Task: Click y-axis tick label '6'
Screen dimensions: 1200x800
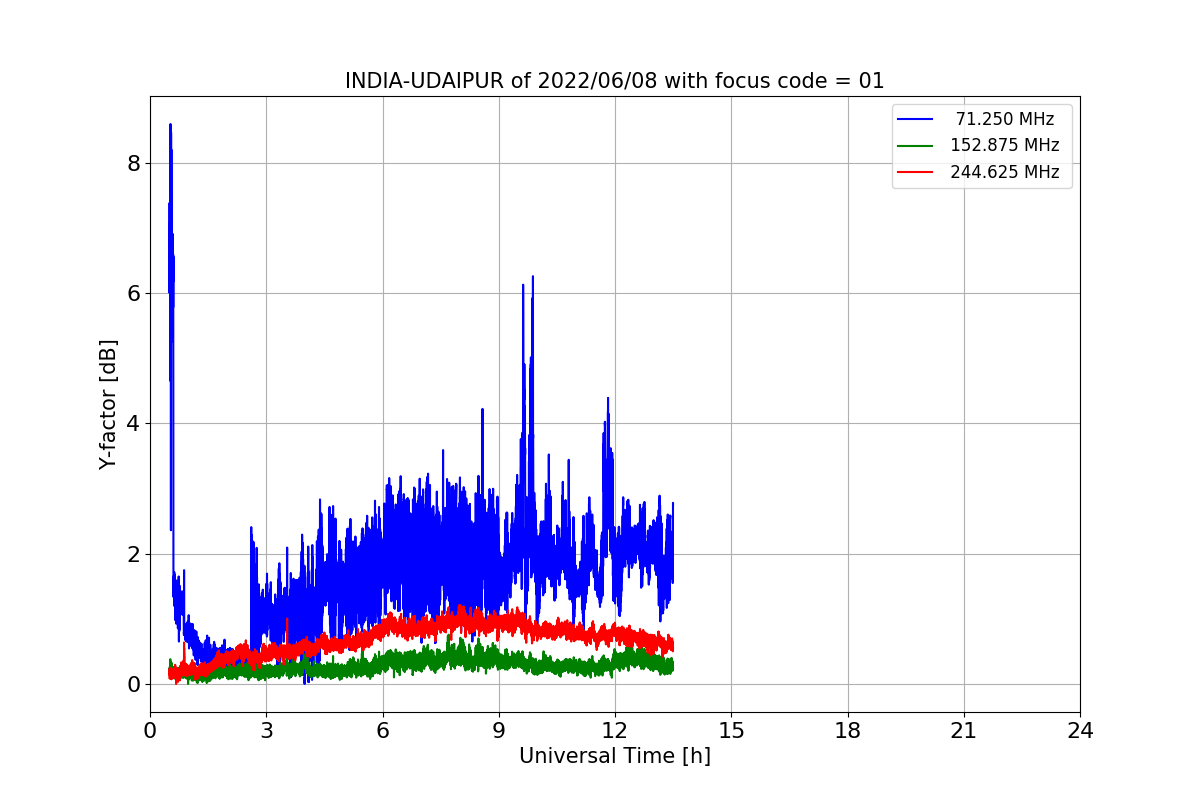Action: point(134,293)
